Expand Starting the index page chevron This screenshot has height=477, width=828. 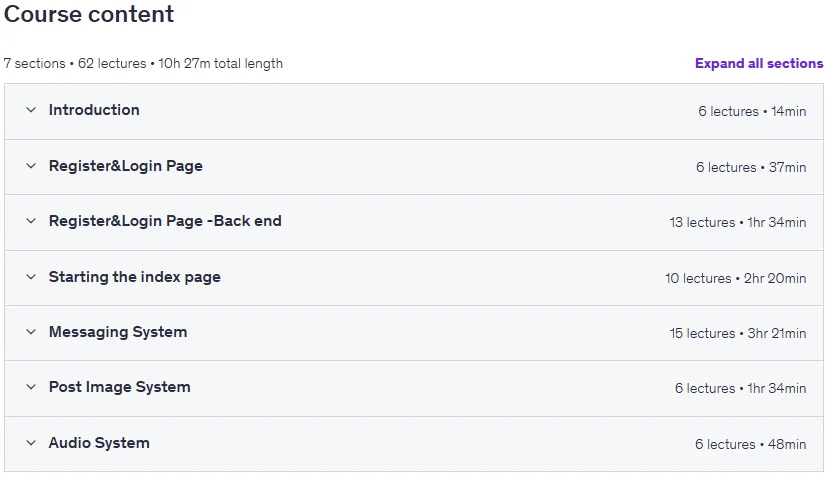click(x=31, y=277)
